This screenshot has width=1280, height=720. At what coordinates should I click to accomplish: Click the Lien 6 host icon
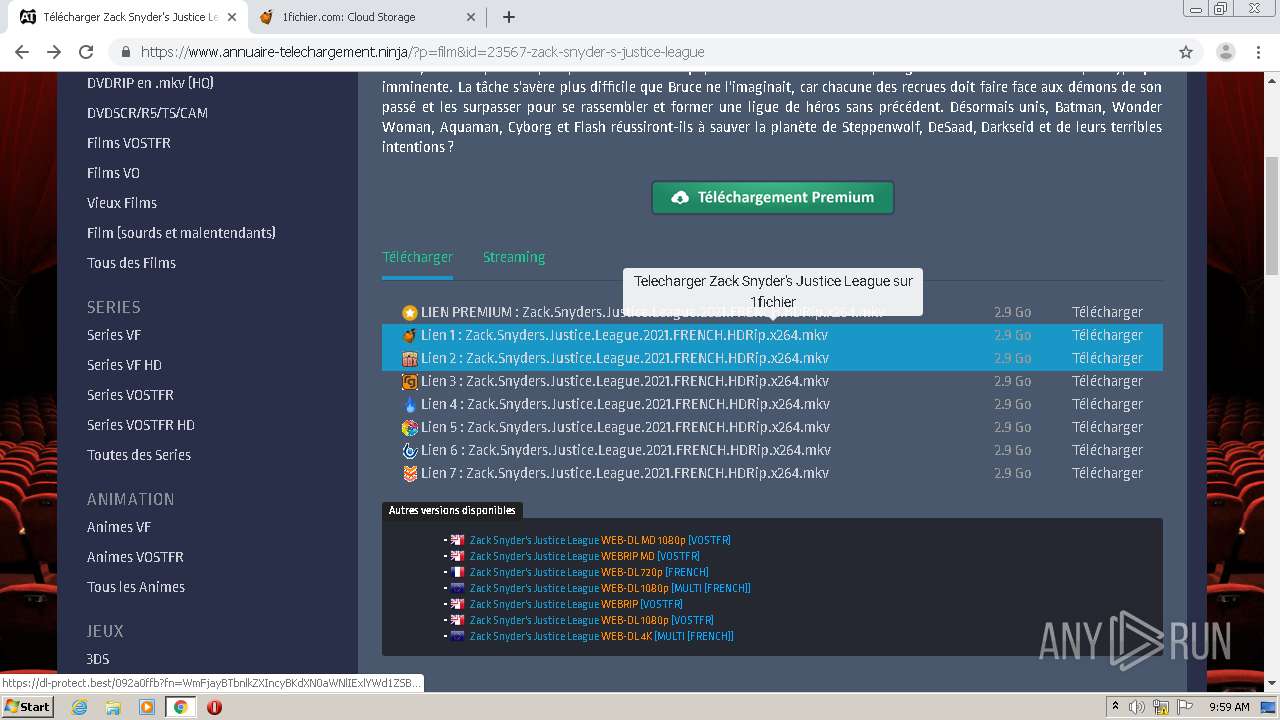(409, 451)
